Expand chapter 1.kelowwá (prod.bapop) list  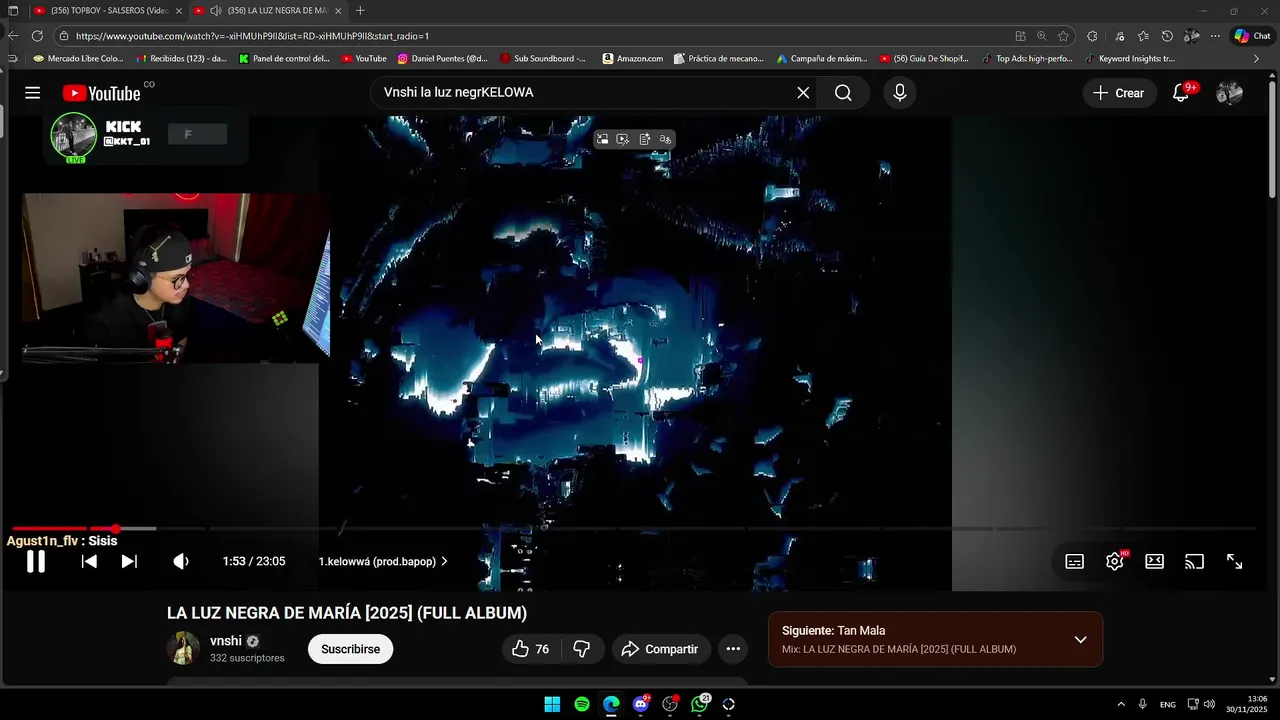tap(383, 561)
